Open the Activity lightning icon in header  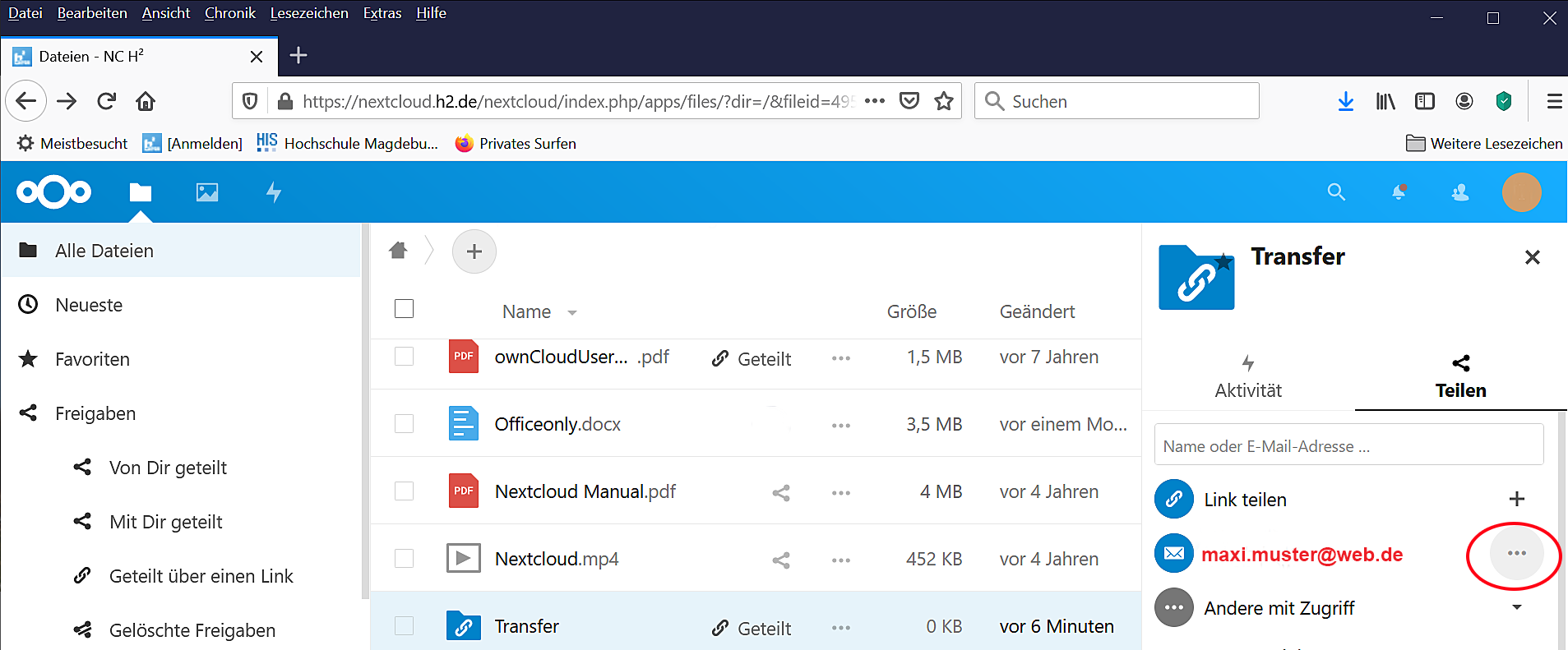click(274, 192)
